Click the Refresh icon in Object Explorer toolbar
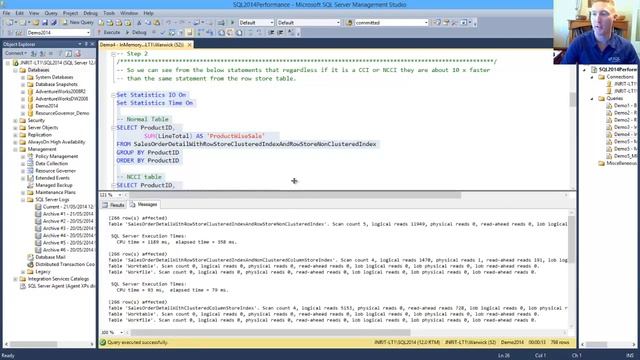This screenshot has width=640, height=360. click(x=69, y=53)
